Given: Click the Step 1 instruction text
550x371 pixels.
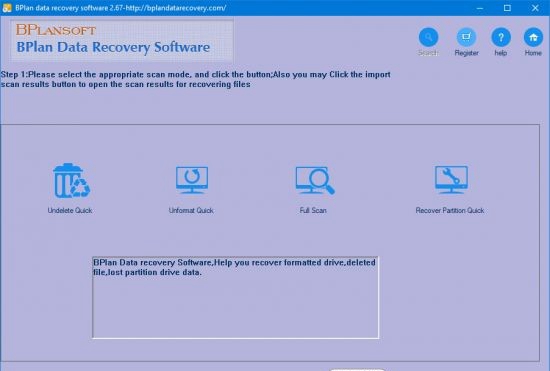Looking at the screenshot, I should point(195,79).
